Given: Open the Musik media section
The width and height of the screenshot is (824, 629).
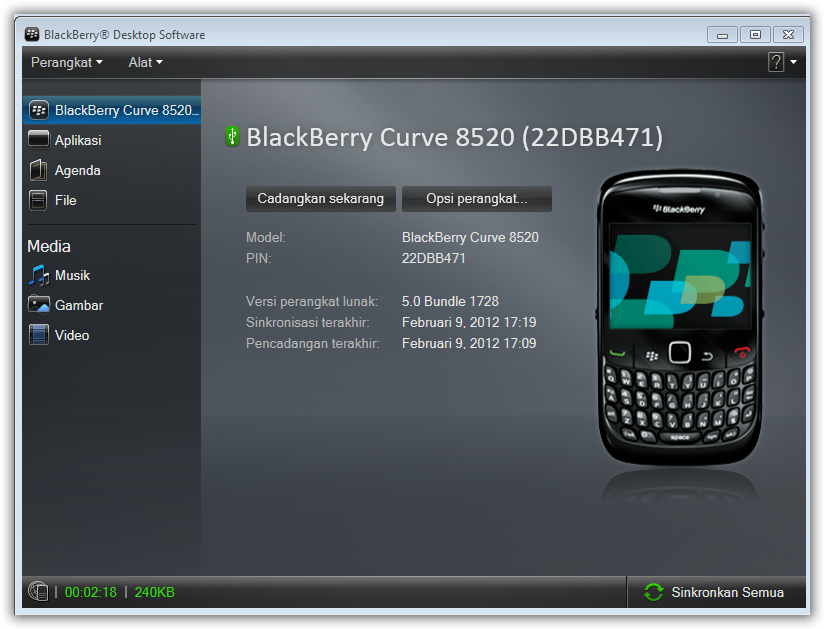Looking at the screenshot, I should click(x=112, y=275).
